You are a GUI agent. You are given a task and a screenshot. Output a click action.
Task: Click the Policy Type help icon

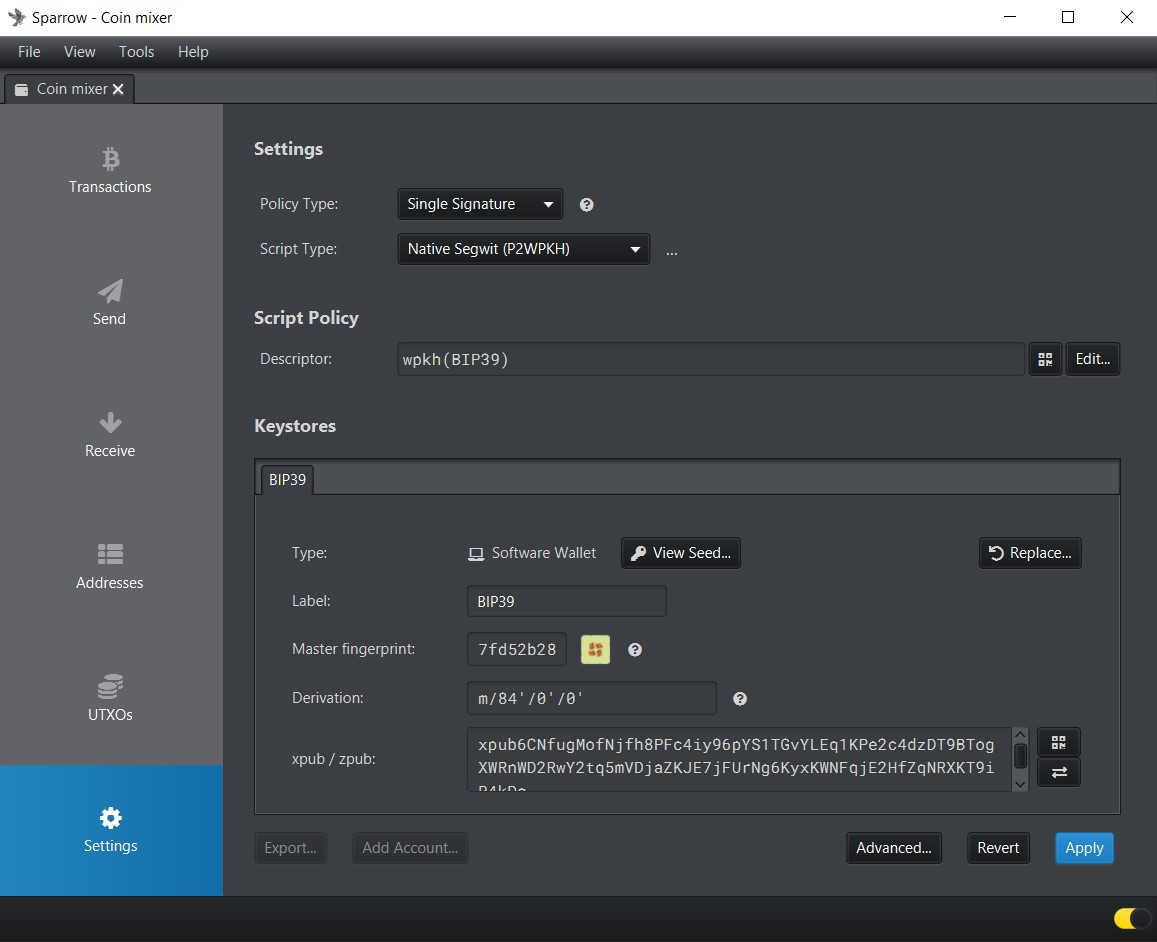(x=587, y=205)
